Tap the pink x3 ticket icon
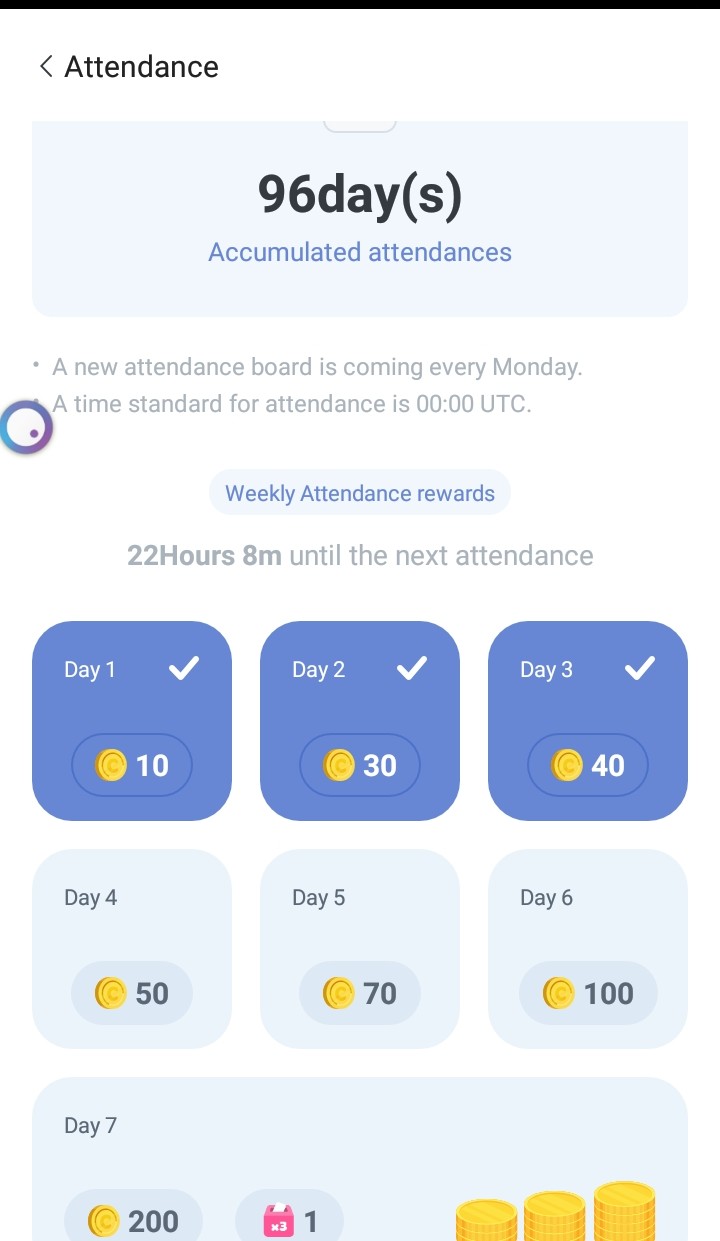The image size is (720, 1241). point(278,1221)
